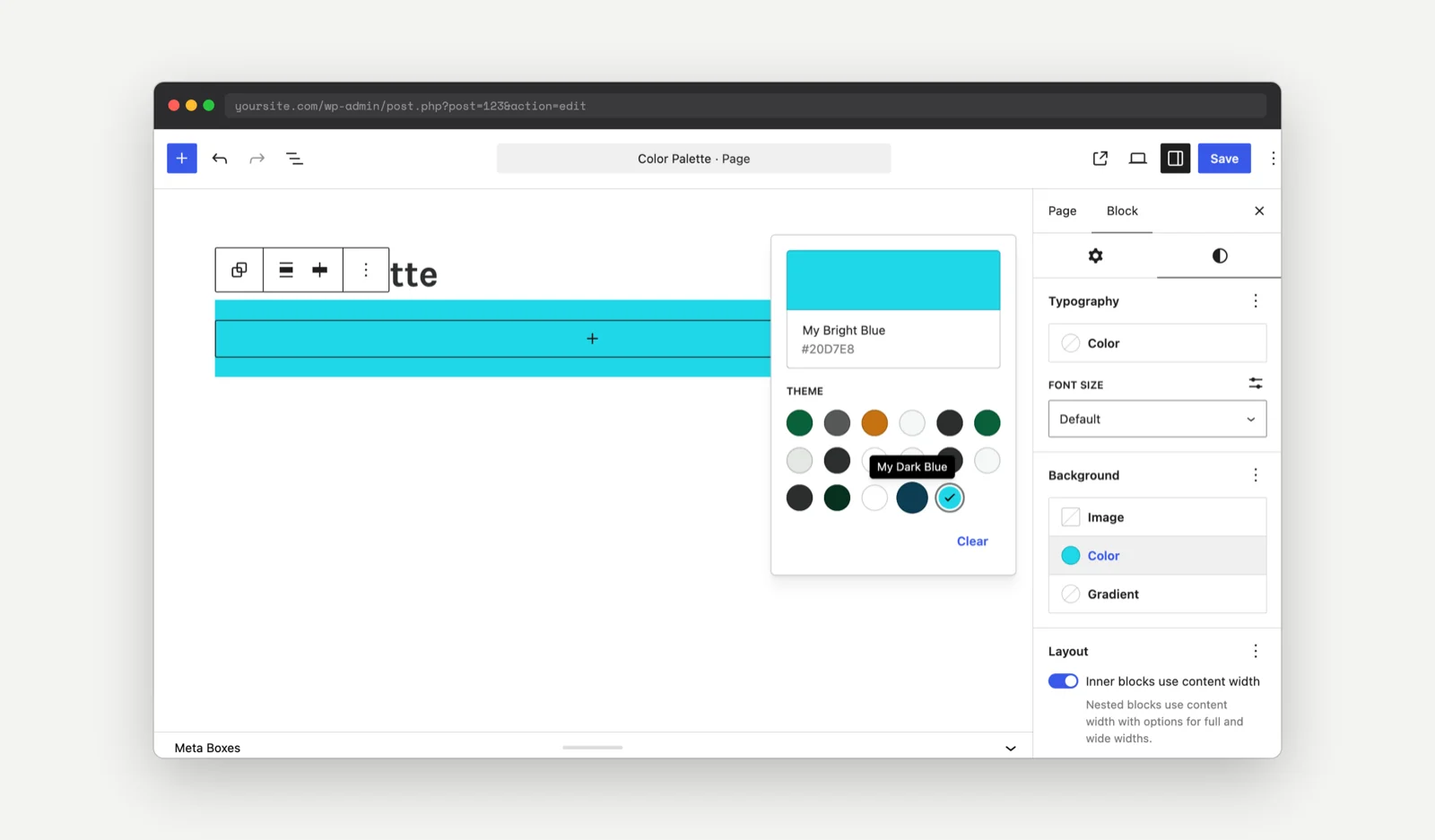Redo the last undone change

(257, 159)
